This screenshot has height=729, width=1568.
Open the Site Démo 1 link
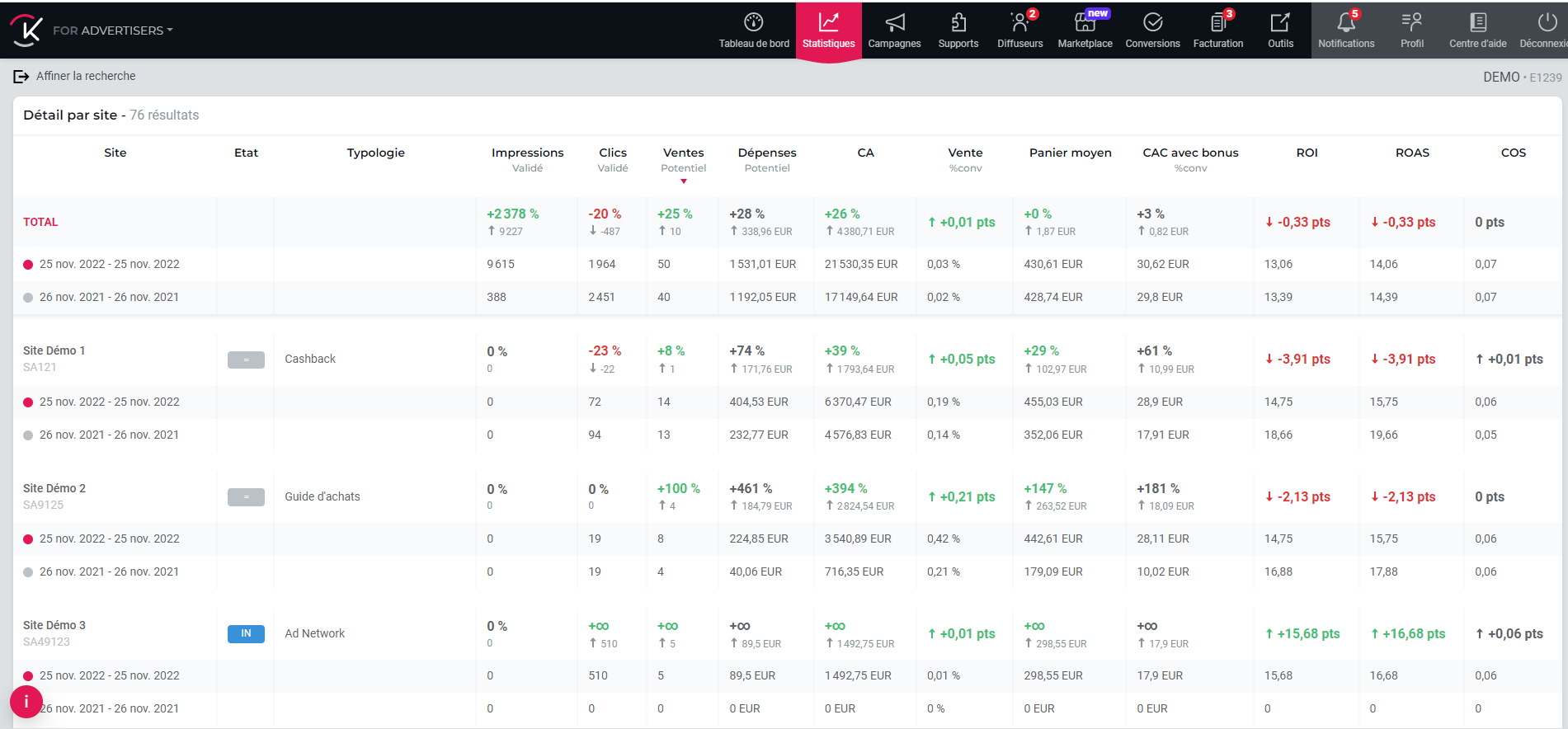(x=54, y=350)
